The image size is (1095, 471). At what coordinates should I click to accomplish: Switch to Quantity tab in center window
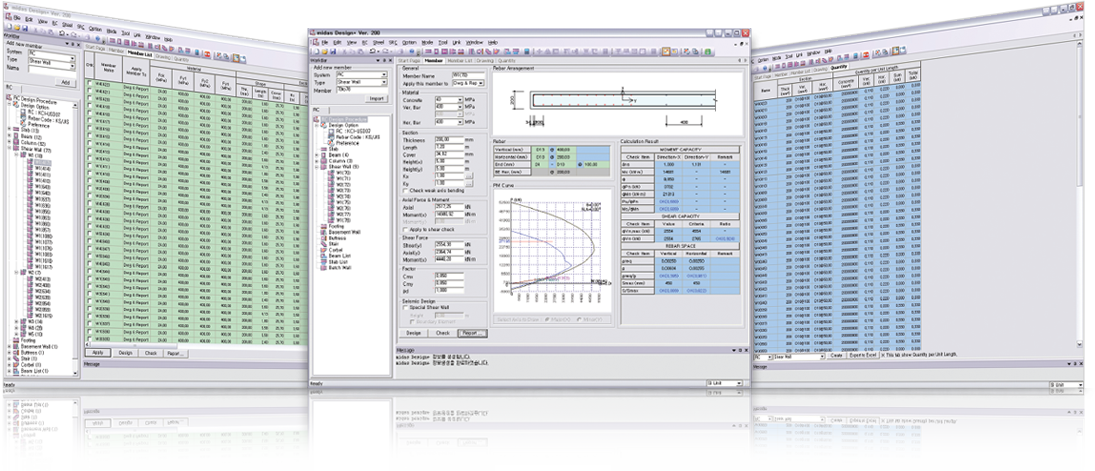[x=506, y=61]
